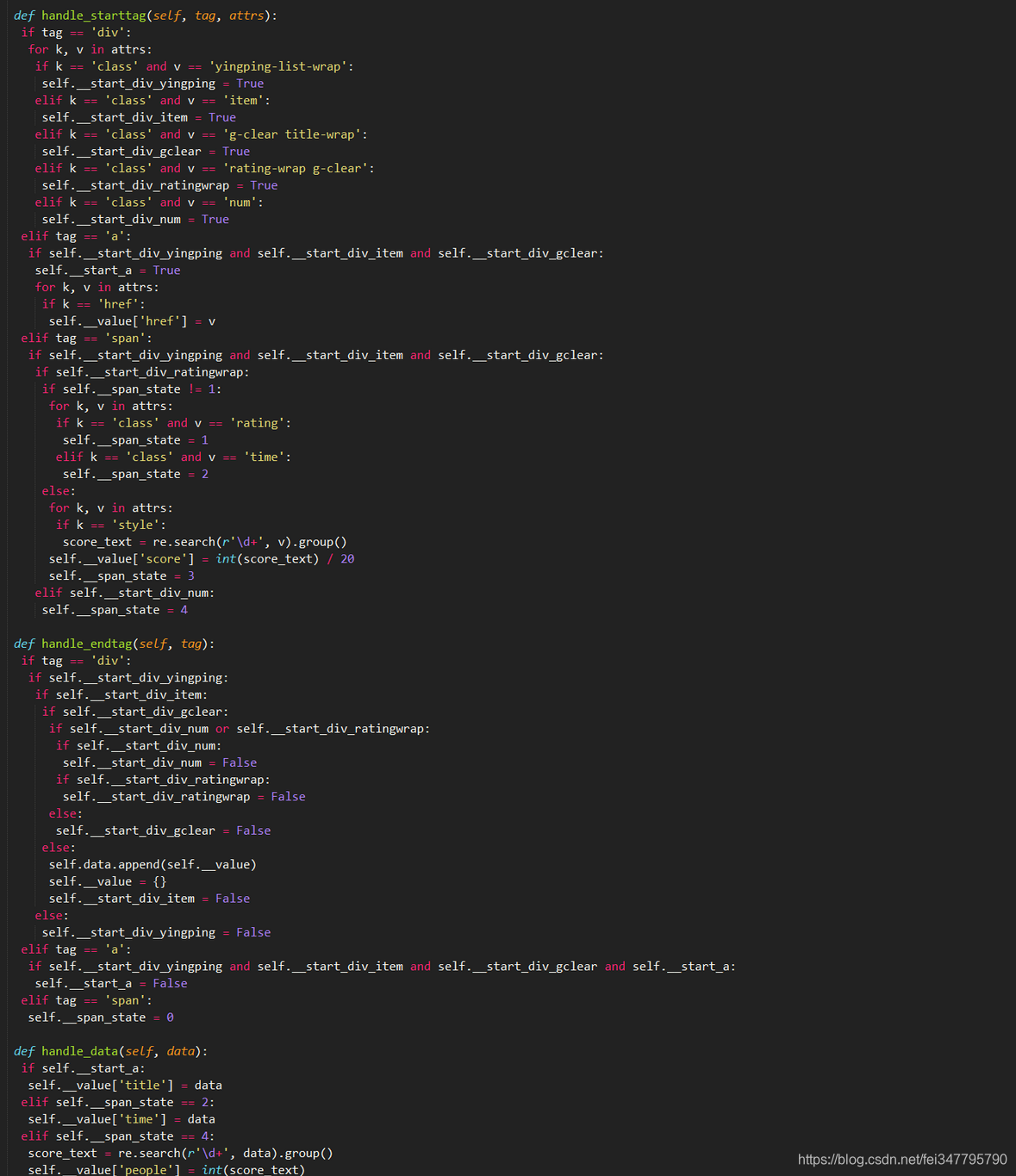Click 'self.__start_div_gclear = False' assignment

[x=163, y=831]
